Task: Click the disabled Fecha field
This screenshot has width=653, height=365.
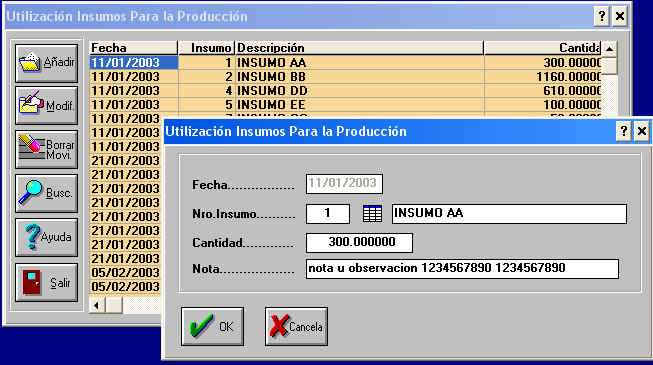Action: point(344,184)
